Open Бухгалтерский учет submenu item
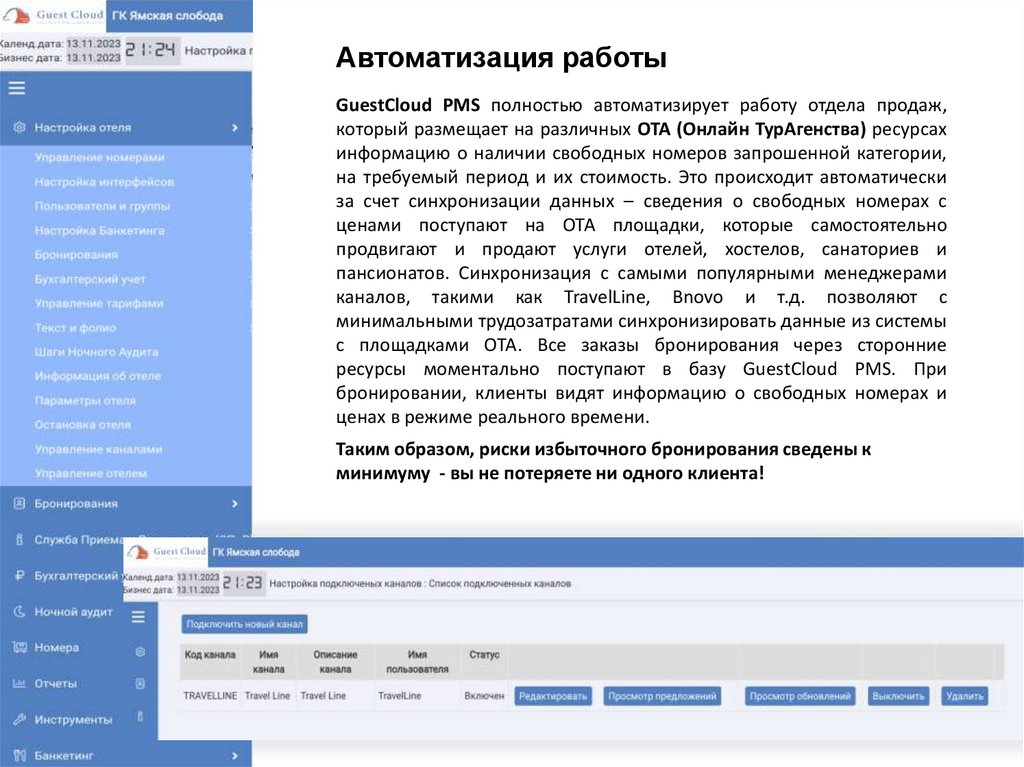The image size is (1024, 767). tap(90, 279)
